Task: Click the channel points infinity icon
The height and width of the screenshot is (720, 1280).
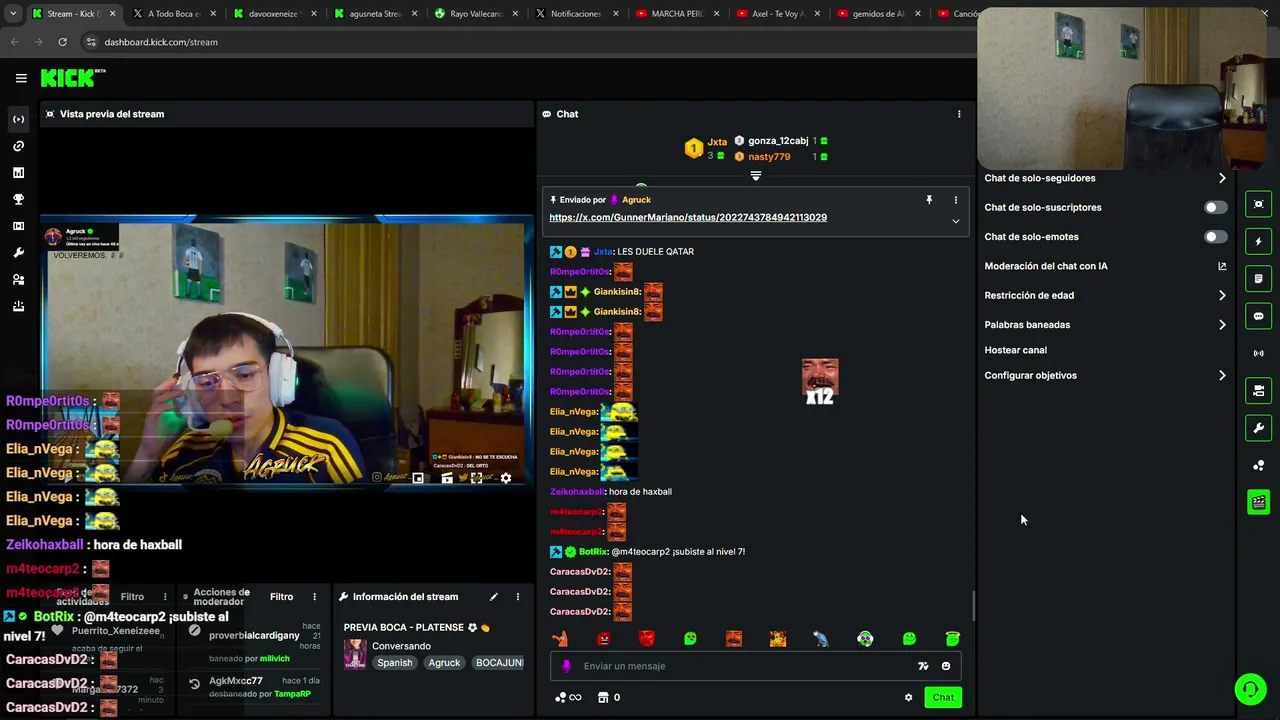Action: 568,698
